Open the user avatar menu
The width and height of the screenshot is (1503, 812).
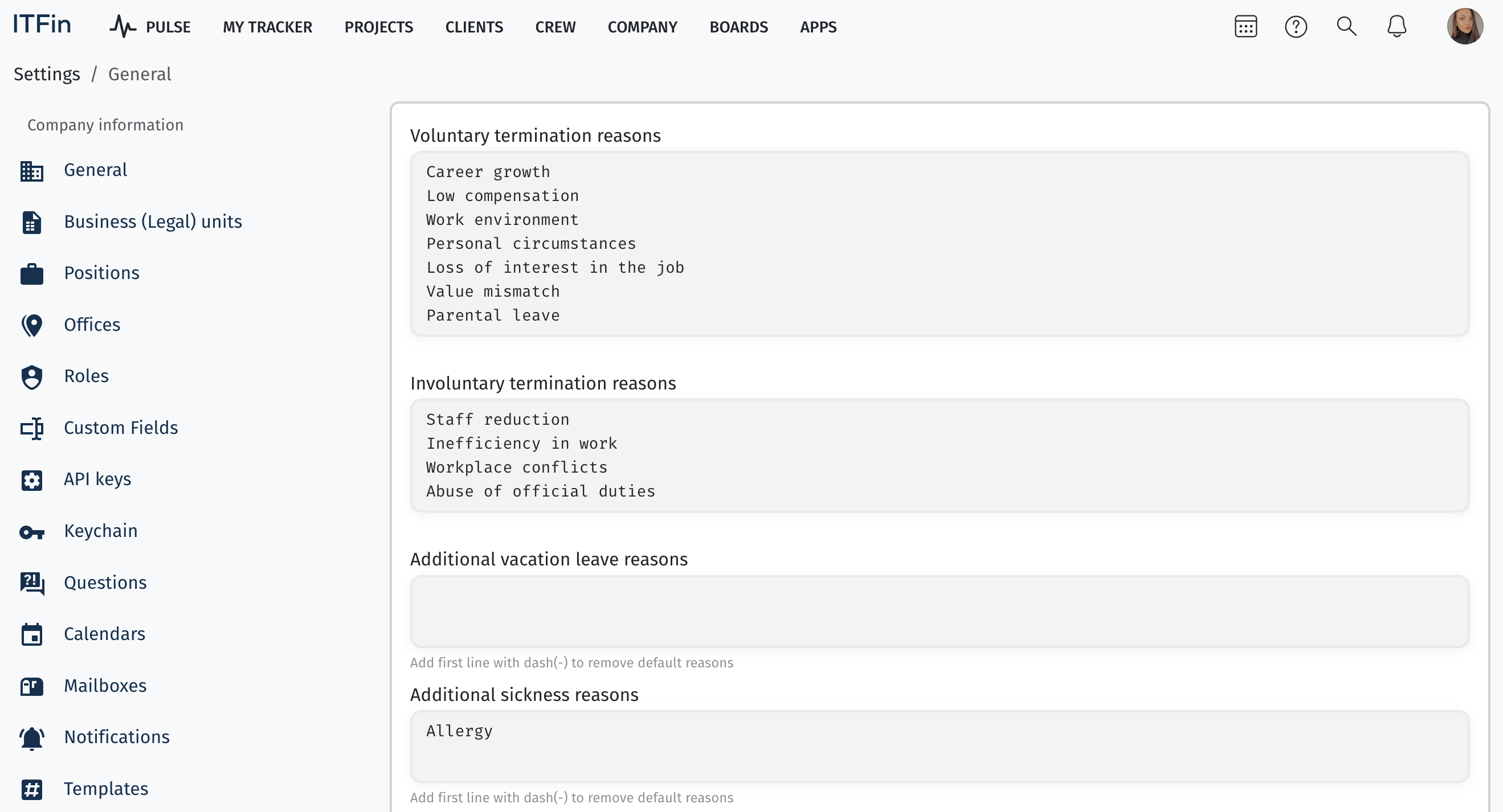pyautogui.click(x=1464, y=26)
